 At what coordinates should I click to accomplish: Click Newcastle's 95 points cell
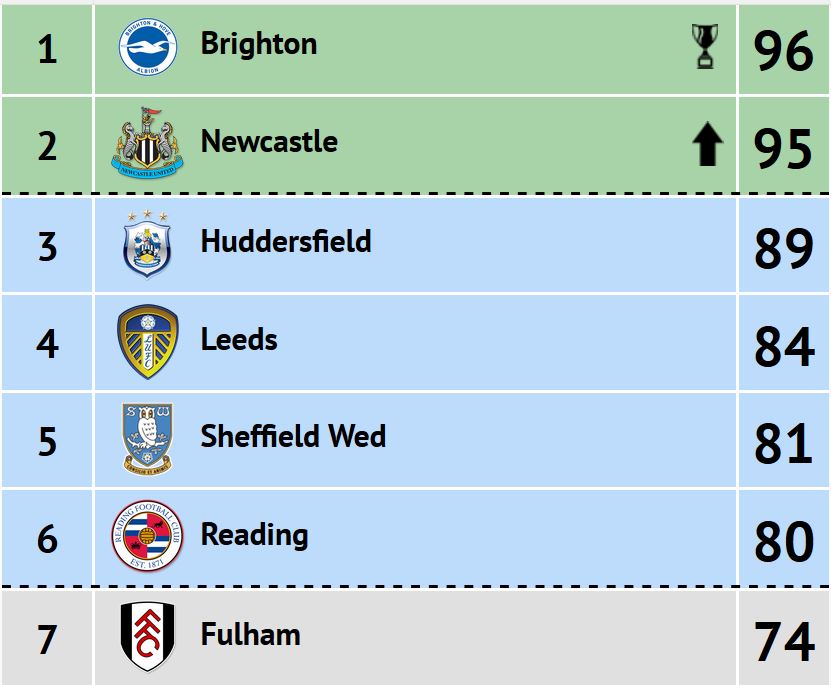click(x=784, y=145)
